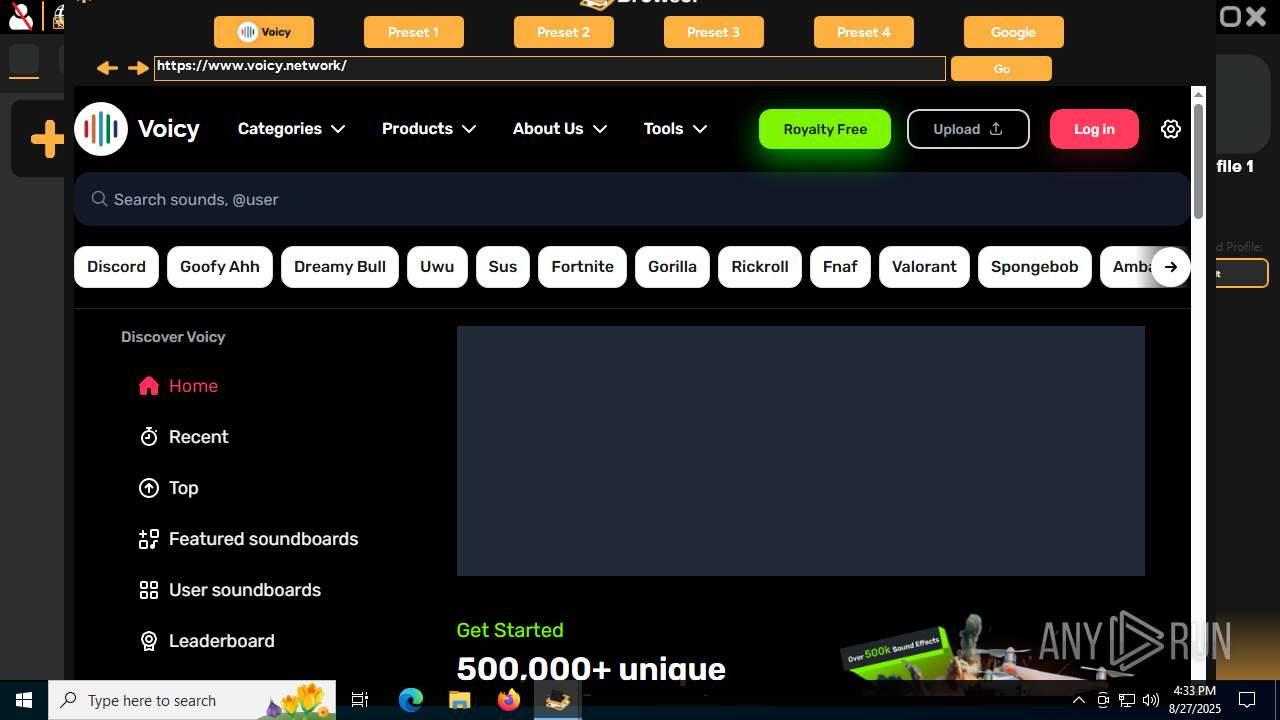Click the Leaderboard sidebar label

click(x=221, y=641)
